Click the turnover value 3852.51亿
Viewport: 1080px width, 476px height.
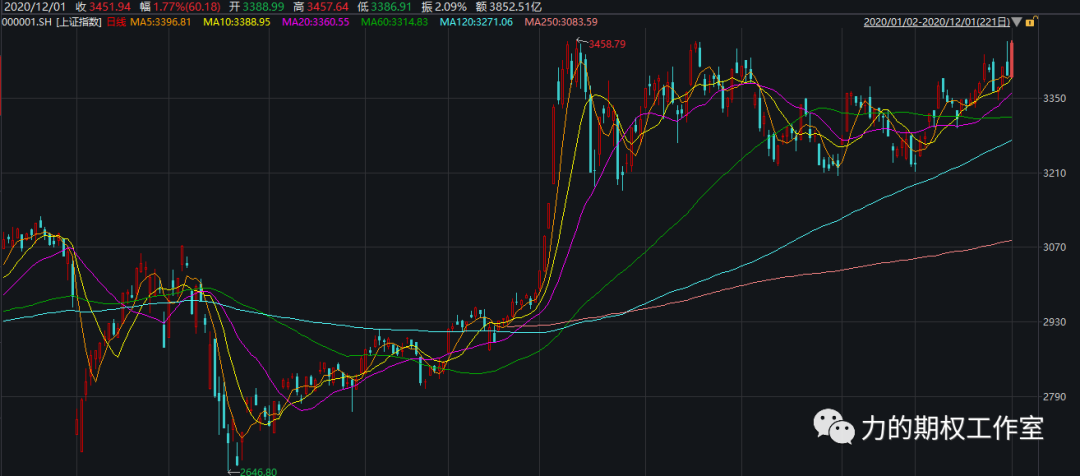coord(515,7)
